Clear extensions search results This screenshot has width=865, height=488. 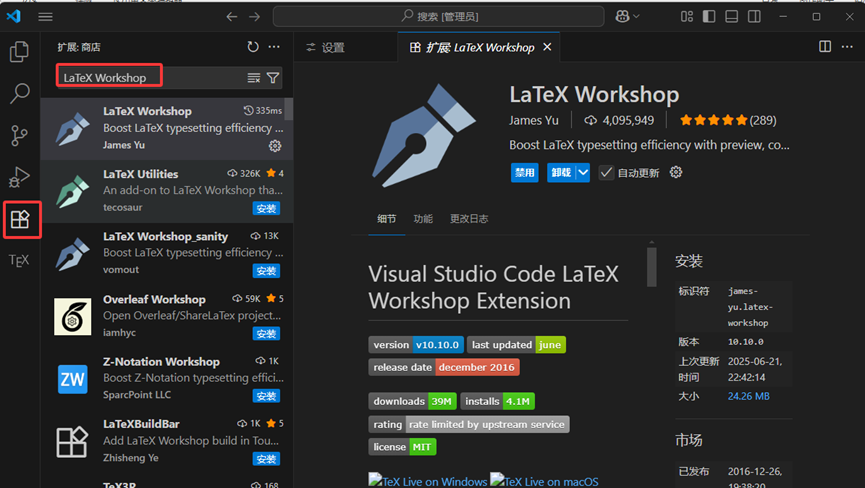pyautogui.click(x=254, y=78)
